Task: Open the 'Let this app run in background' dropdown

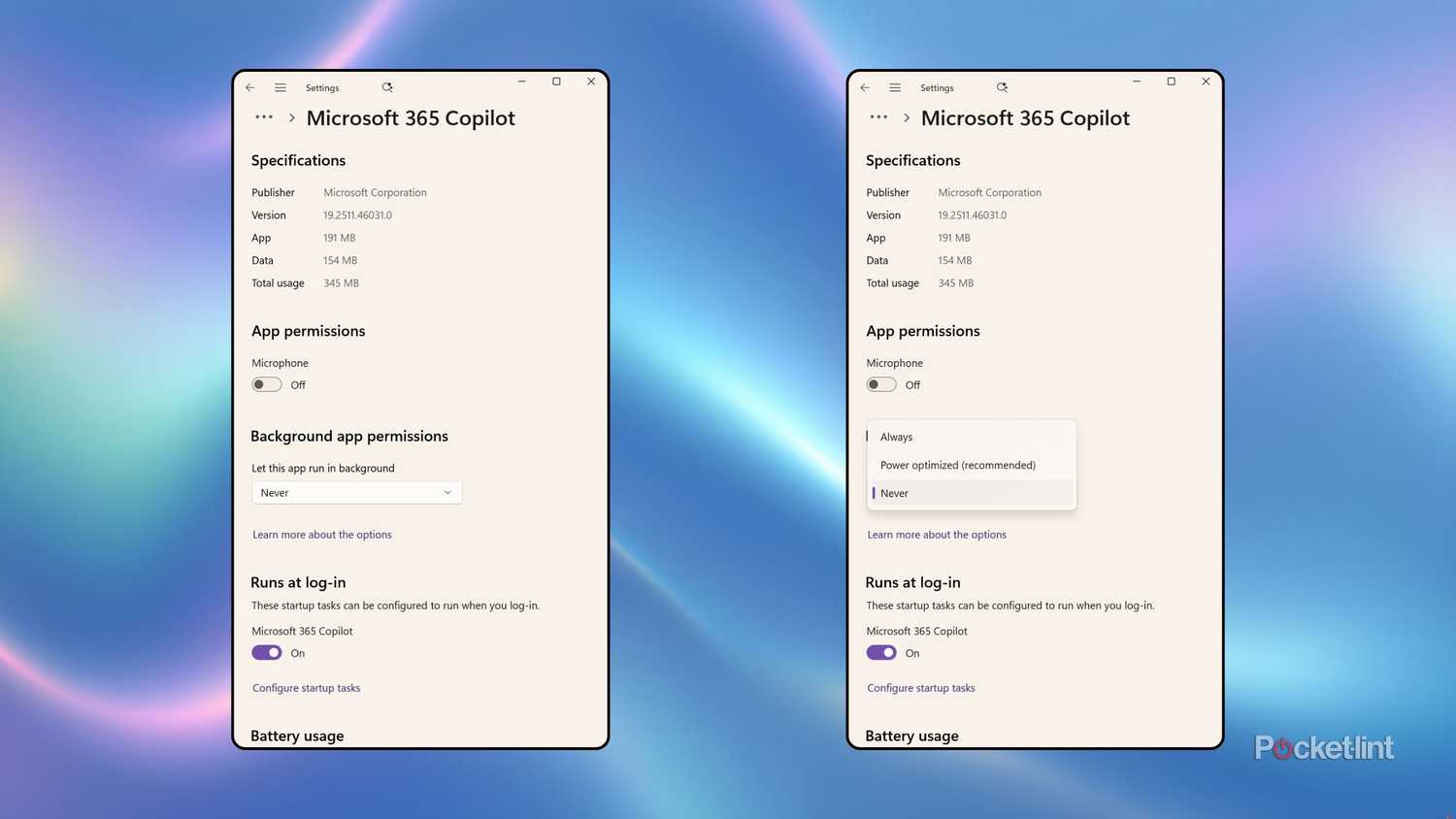Action: [356, 492]
